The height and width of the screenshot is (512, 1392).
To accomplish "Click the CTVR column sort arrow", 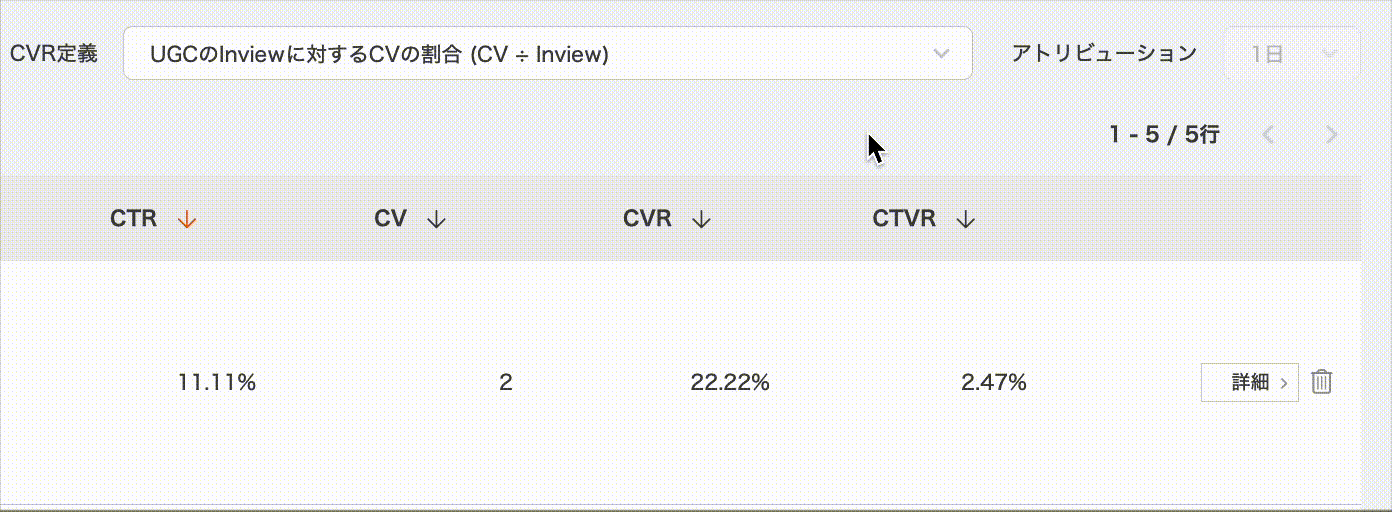I will click(x=965, y=219).
